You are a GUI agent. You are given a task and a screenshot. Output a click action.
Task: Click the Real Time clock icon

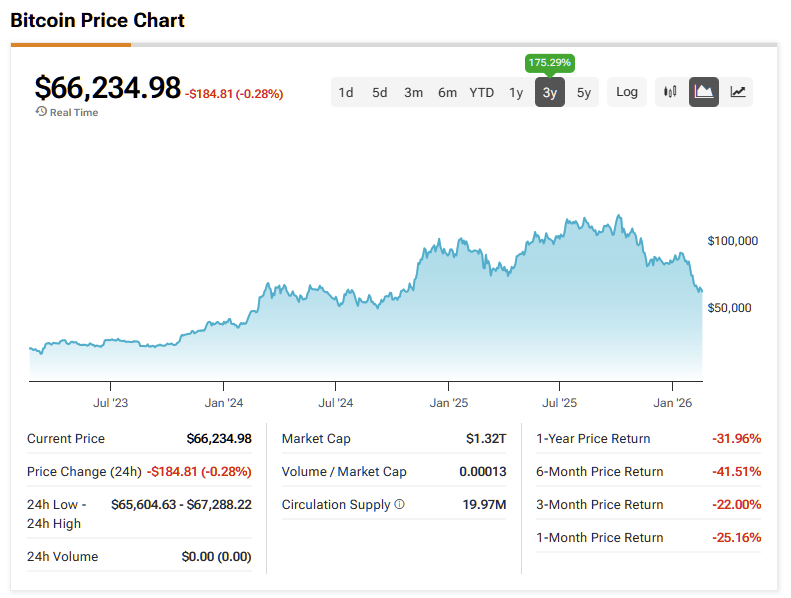pos(41,112)
